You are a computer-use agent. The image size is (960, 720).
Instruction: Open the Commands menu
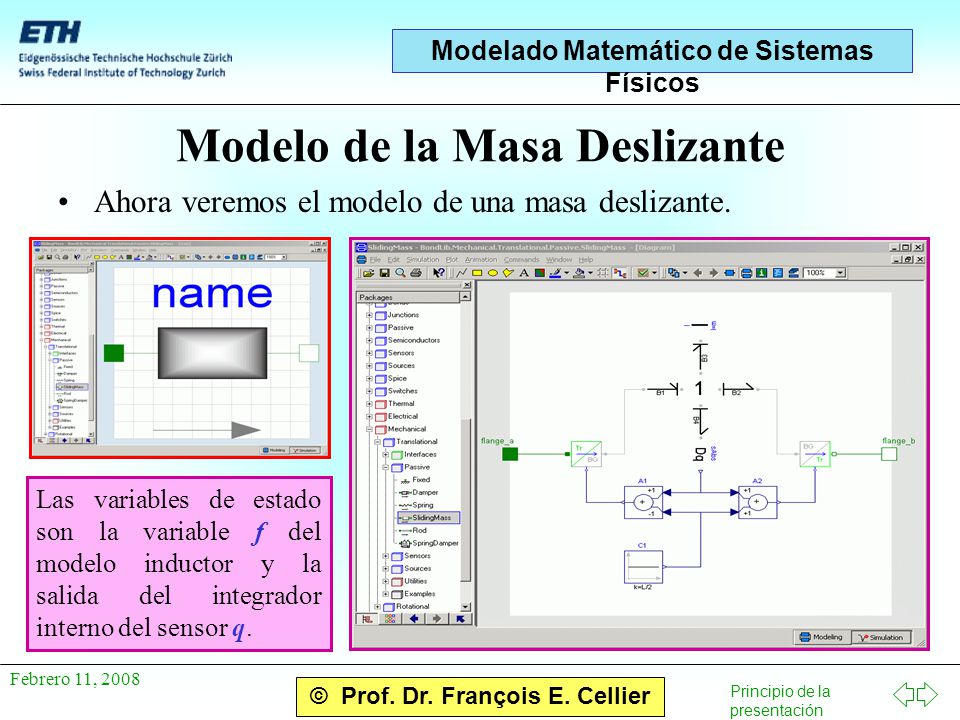pos(522,260)
